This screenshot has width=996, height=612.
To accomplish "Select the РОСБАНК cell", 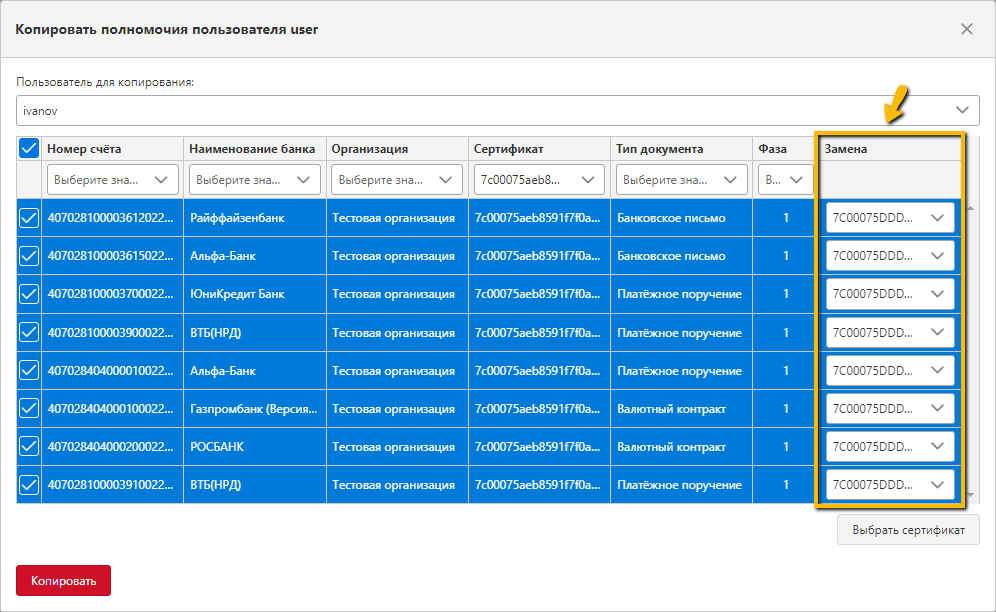I will tap(255, 447).
